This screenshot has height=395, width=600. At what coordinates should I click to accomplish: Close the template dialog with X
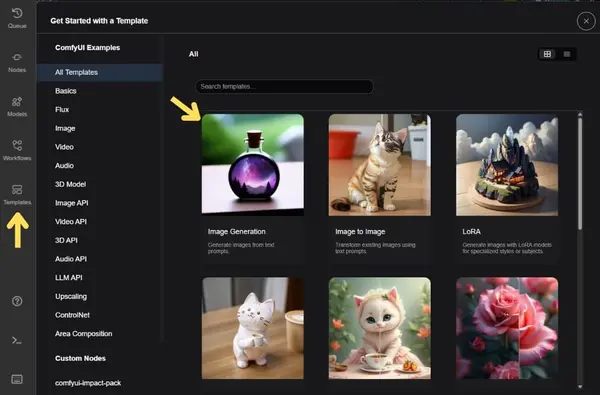[x=586, y=21]
